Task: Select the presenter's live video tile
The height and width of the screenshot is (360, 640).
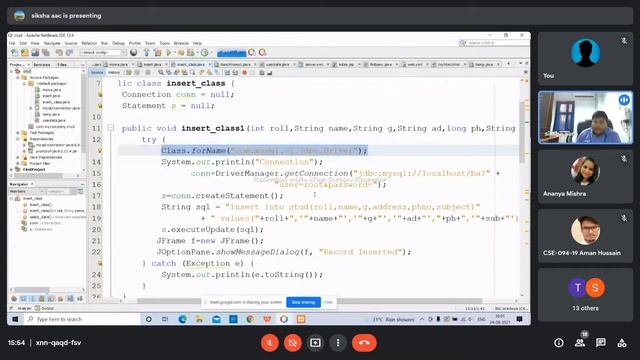Action: 585,118
